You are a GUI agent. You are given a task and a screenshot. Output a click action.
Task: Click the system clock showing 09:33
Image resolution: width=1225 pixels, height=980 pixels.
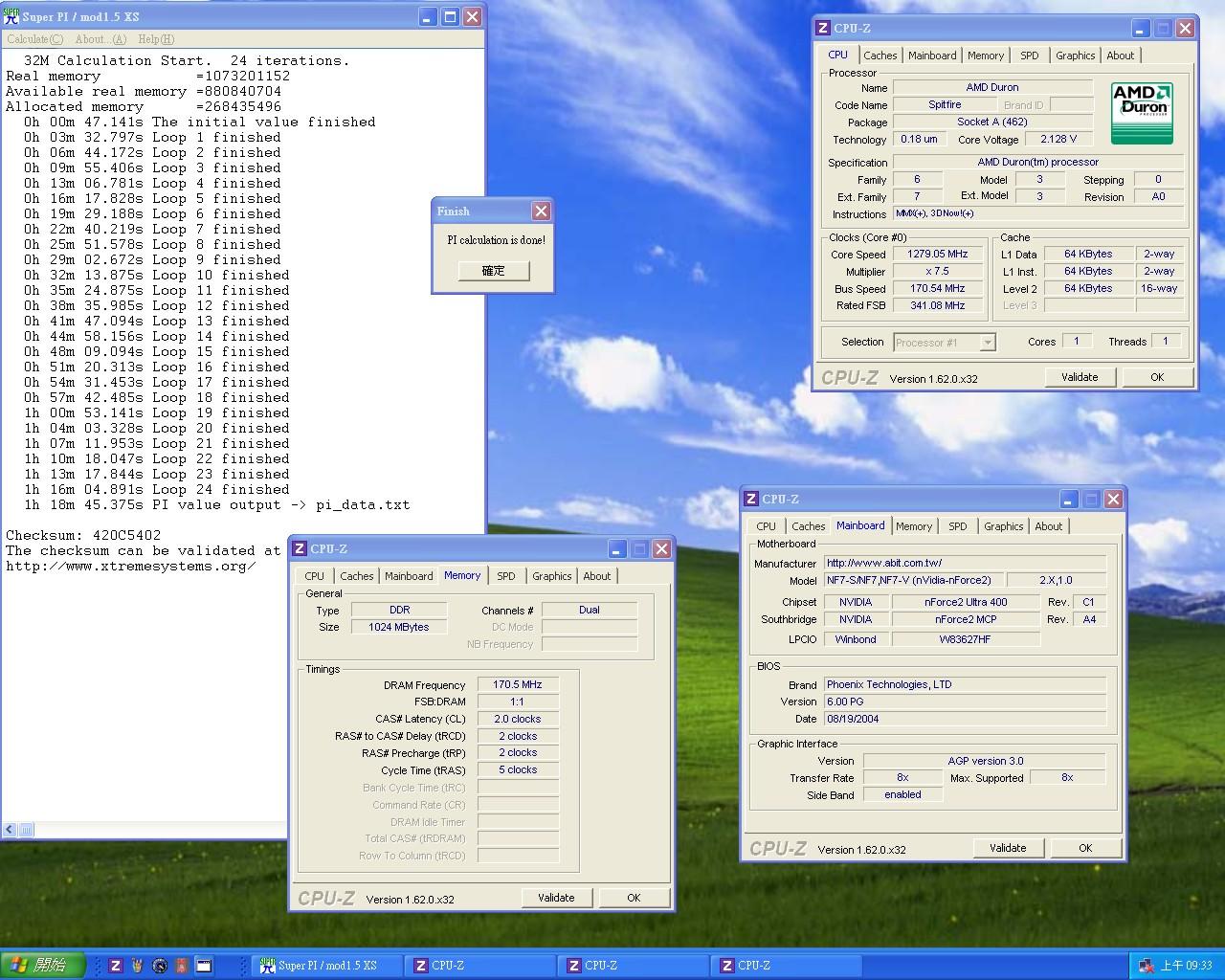point(1186,966)
